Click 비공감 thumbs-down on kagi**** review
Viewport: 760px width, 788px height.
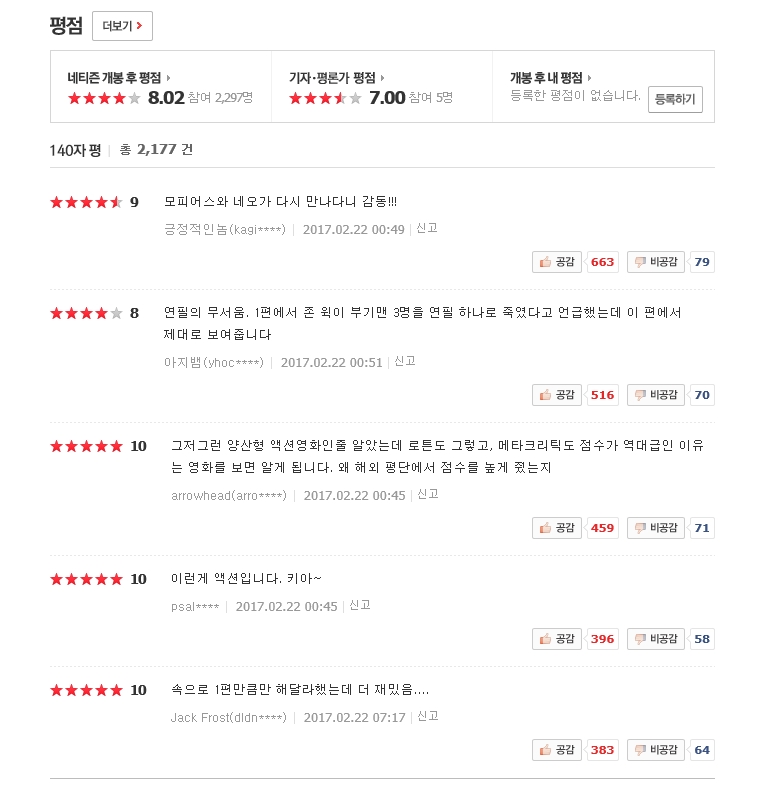click(x=655, y=262)
